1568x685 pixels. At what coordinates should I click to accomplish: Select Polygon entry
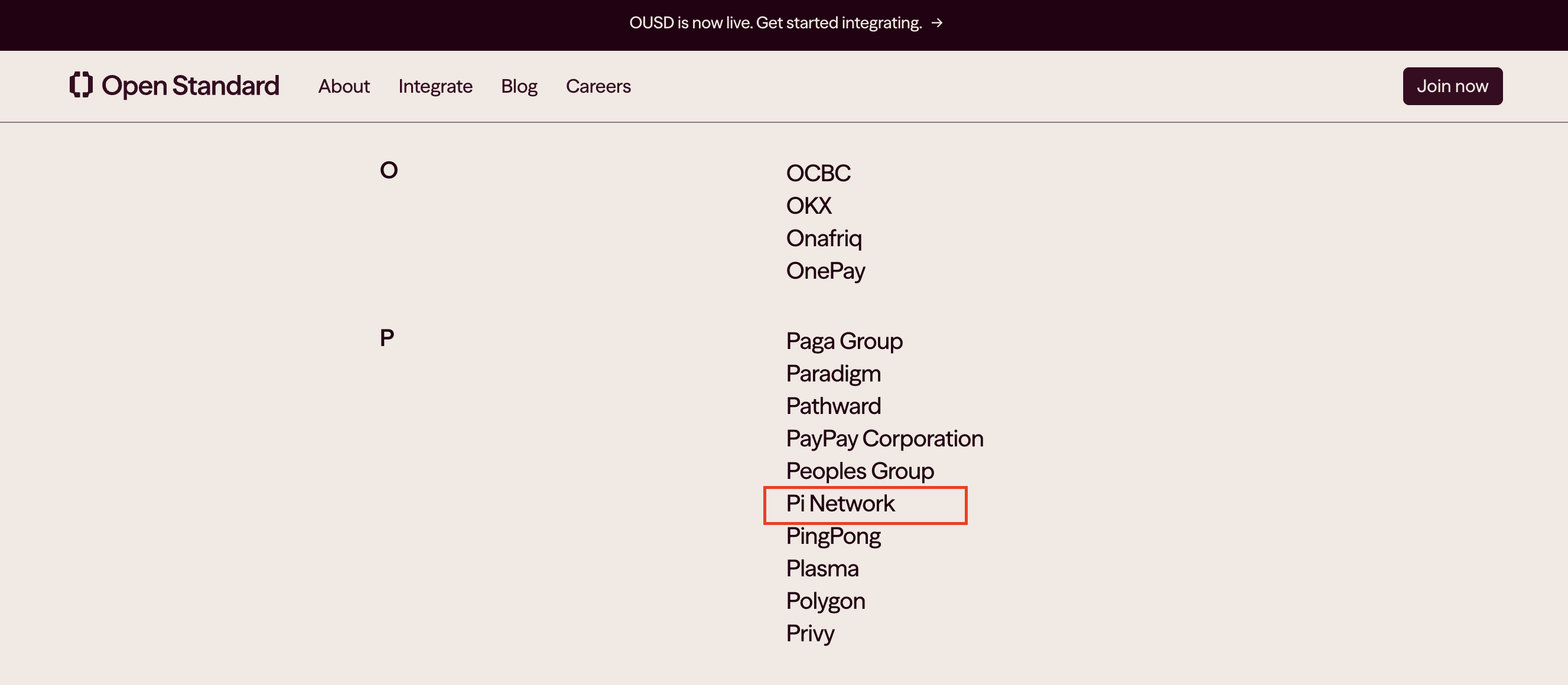(825, 601)
